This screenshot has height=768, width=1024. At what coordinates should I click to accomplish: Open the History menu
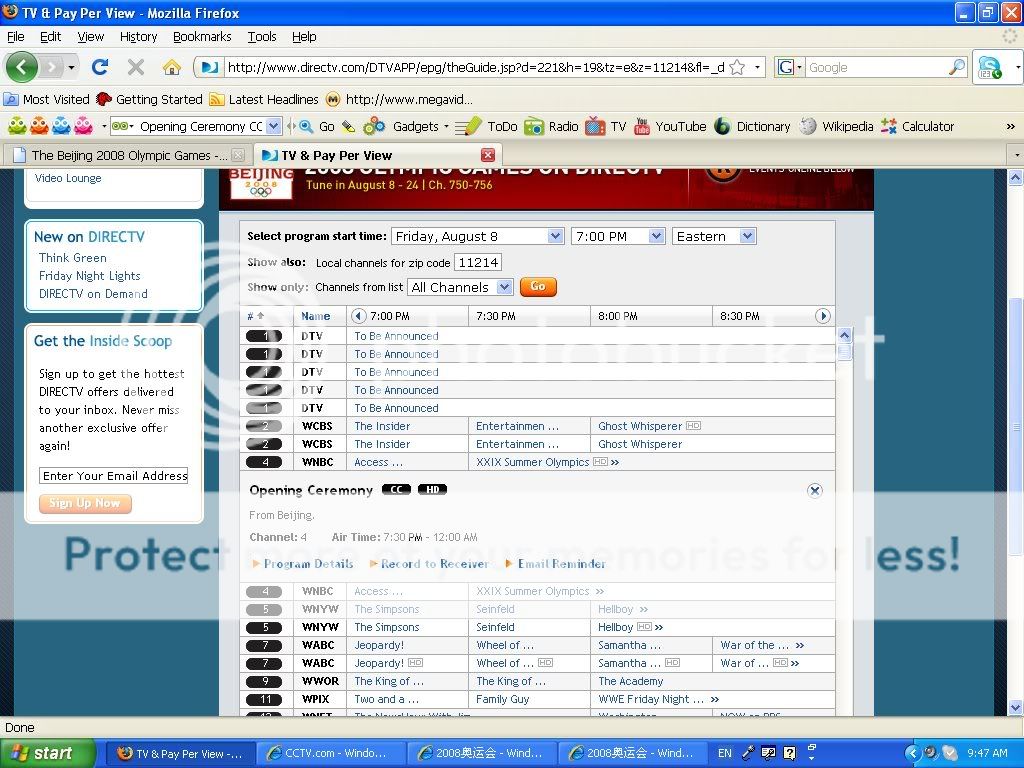click(x=138, y=37)
